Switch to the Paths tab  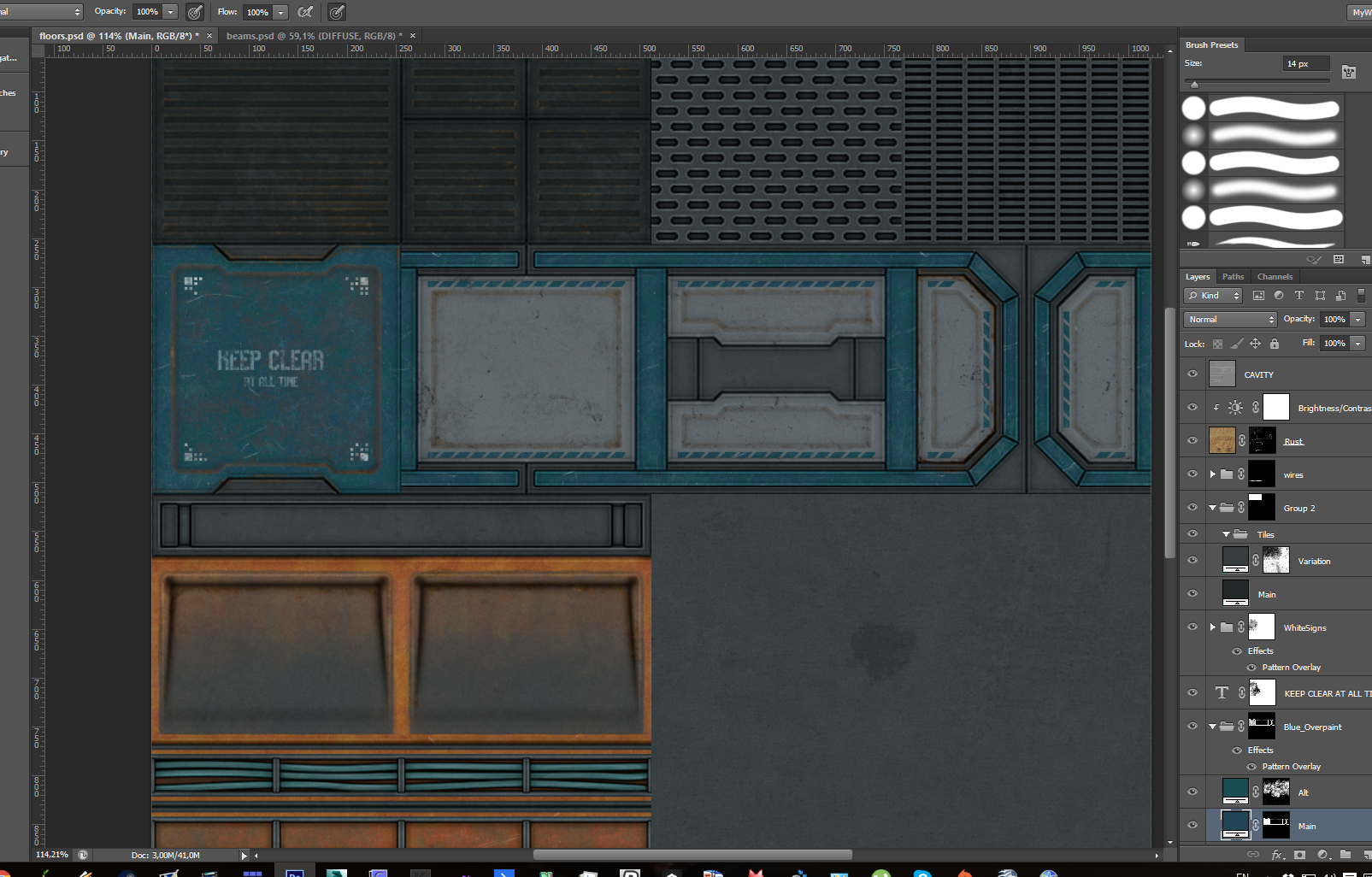(x=1233, y=277)
